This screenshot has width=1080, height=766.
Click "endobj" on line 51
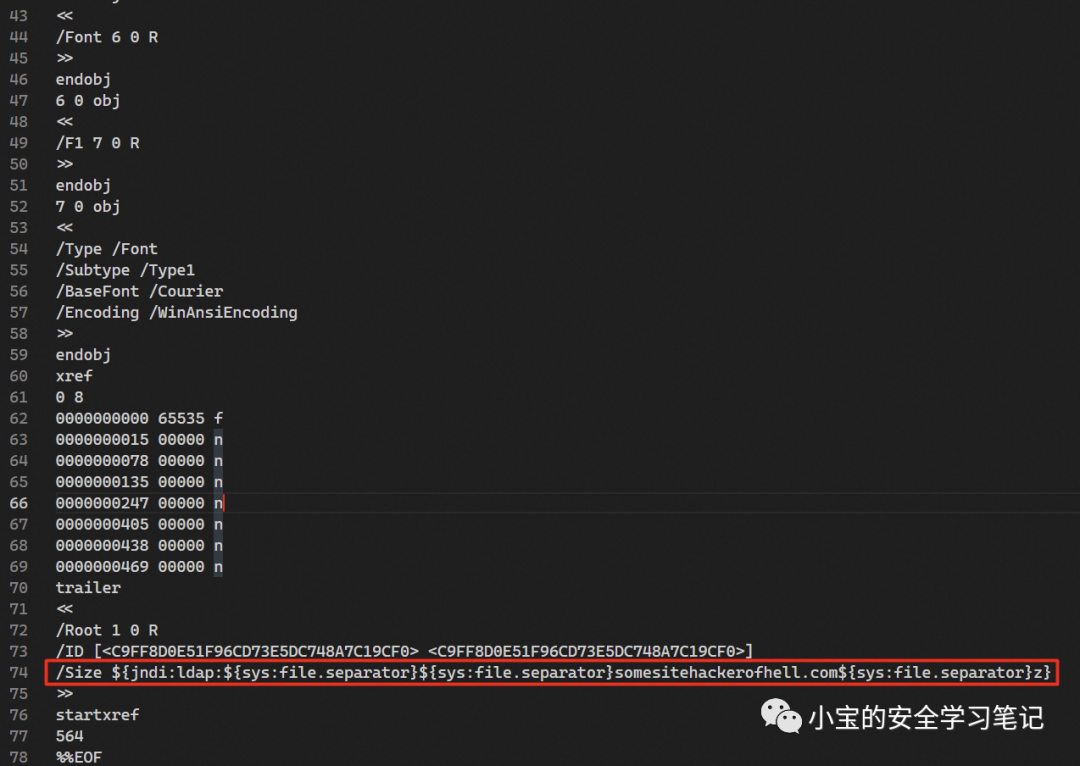point(83,186)
